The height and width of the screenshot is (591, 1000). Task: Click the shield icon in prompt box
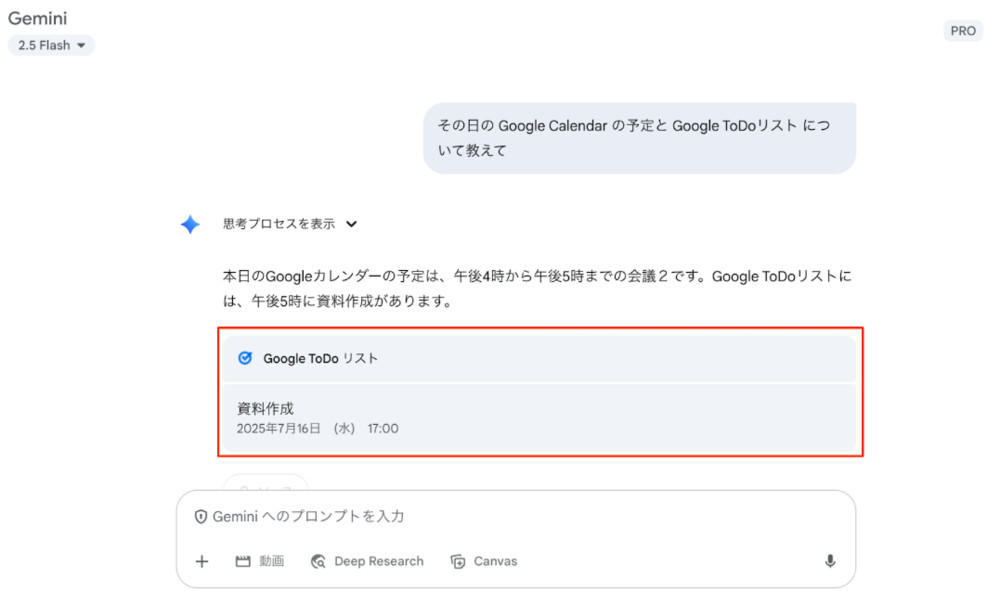[201, 516]
